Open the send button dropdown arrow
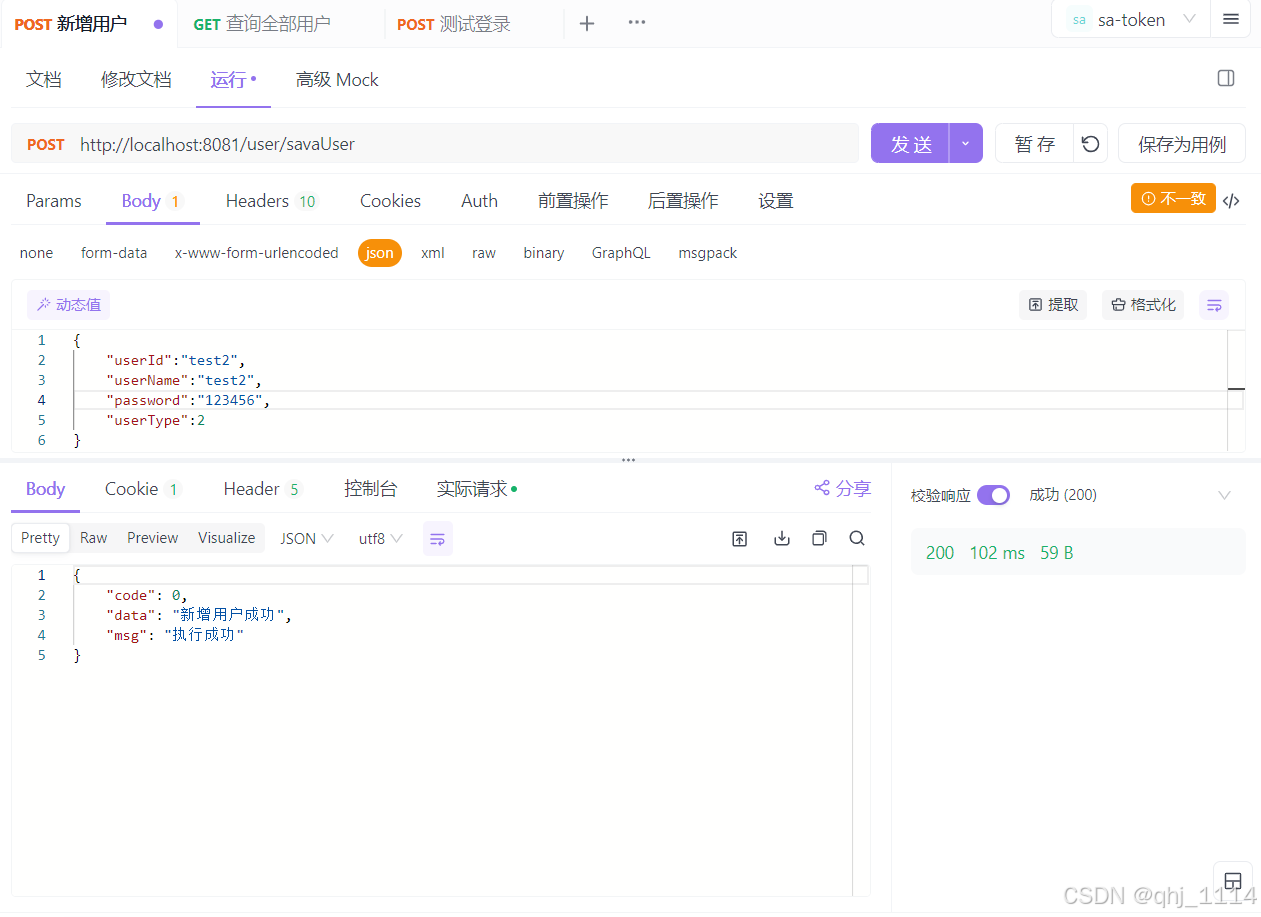The height and width of the screenshot is (917, 1261). click(x=965, y=143)
